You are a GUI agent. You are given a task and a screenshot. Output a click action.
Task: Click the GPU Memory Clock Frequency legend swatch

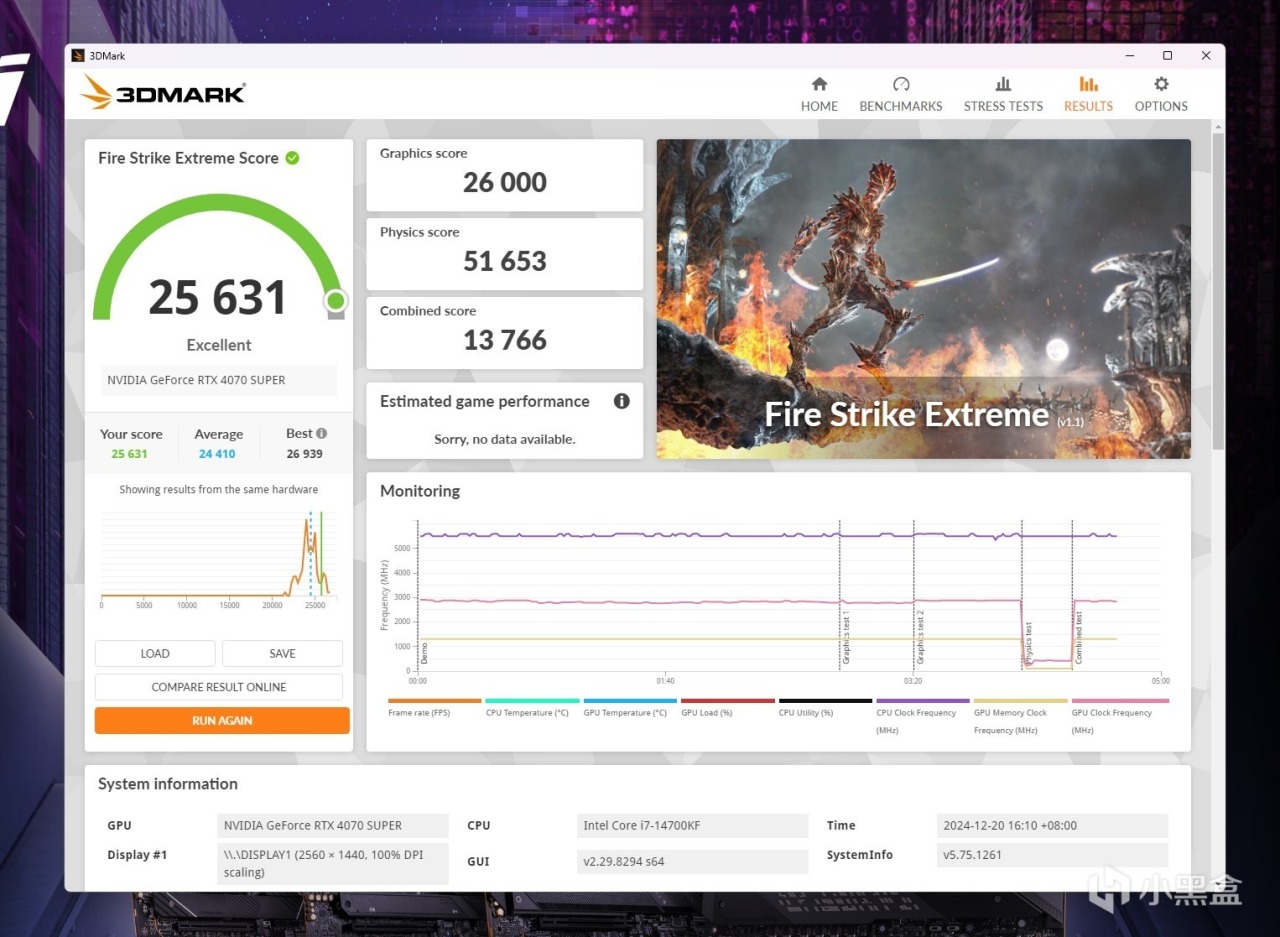coord(1020,701)
